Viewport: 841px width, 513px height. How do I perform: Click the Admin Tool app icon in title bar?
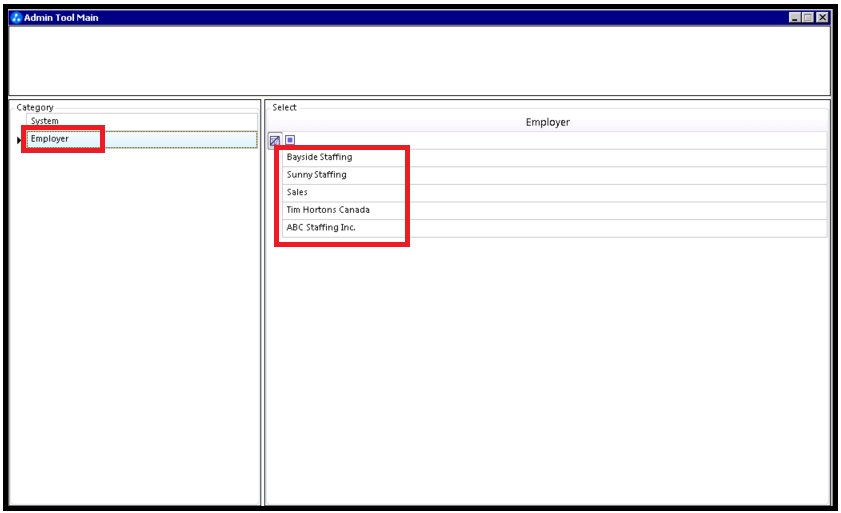click(x=16, y=18)
